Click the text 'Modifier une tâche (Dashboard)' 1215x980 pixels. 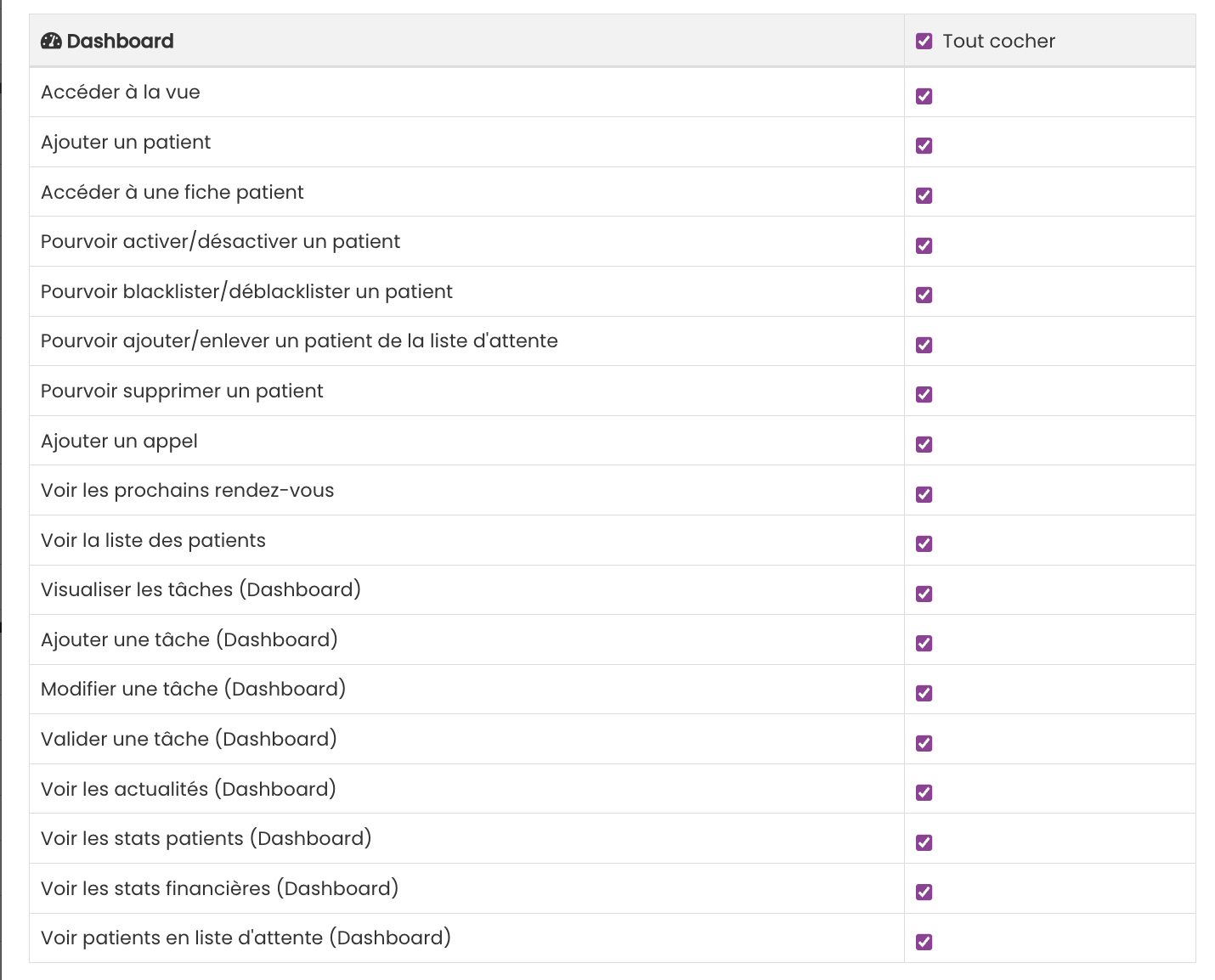pyautogui.click(x=194, y=689)
